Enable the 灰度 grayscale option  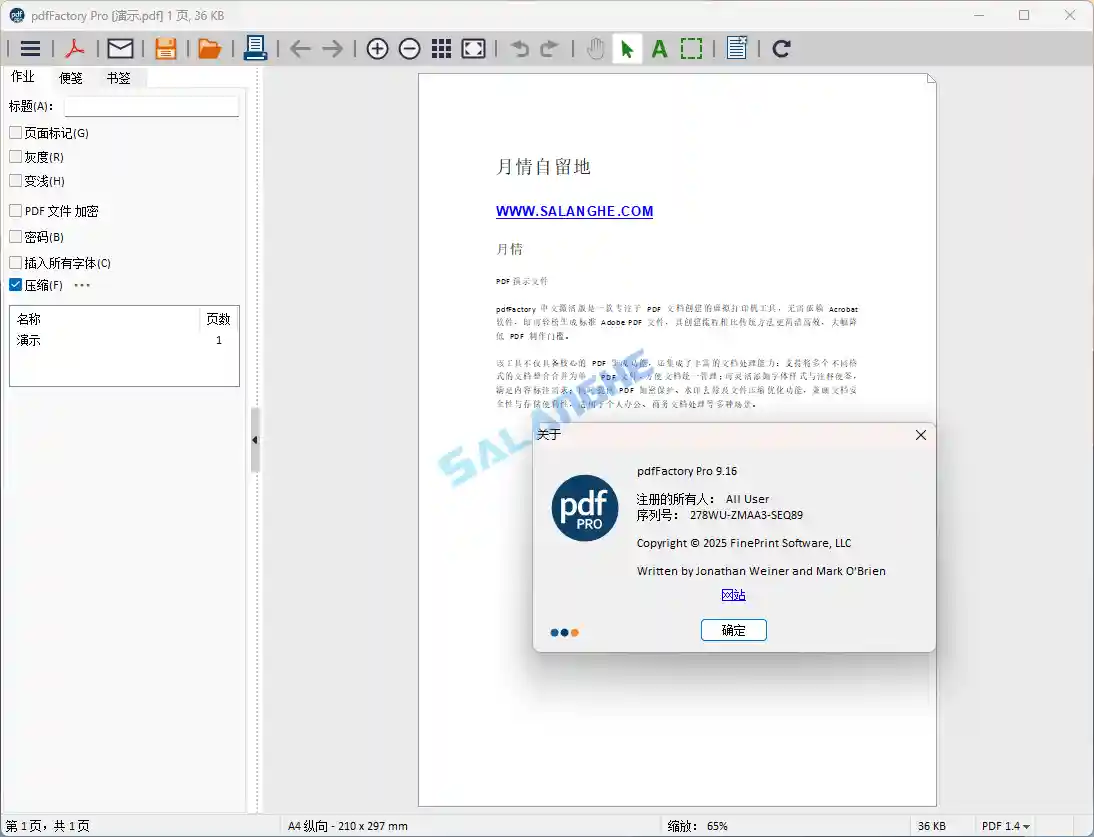coord(16,156)
